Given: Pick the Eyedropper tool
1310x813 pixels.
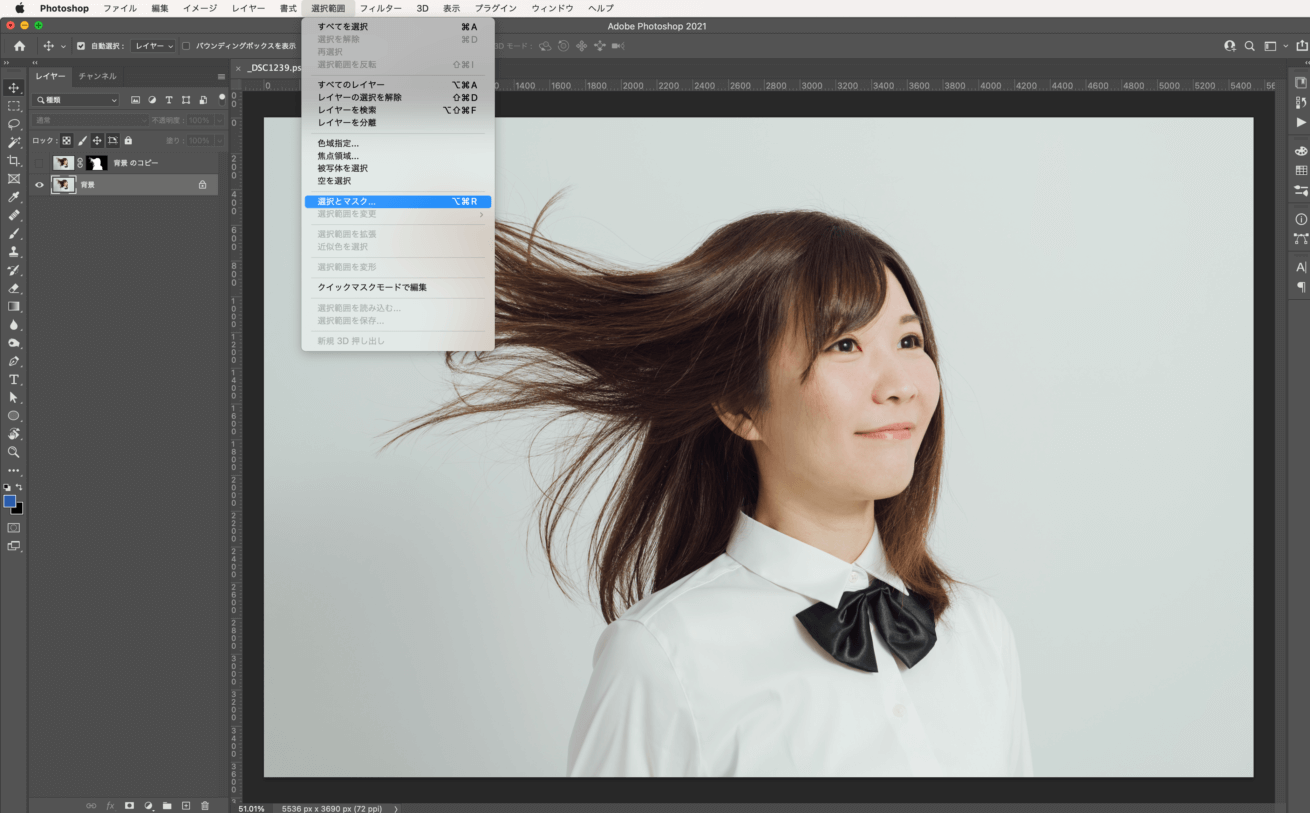Looking at the screenshot, I should point(14,197).
